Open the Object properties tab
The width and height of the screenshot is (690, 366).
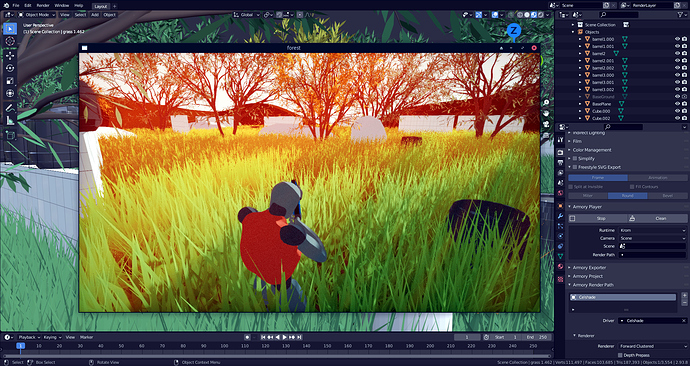560,205
